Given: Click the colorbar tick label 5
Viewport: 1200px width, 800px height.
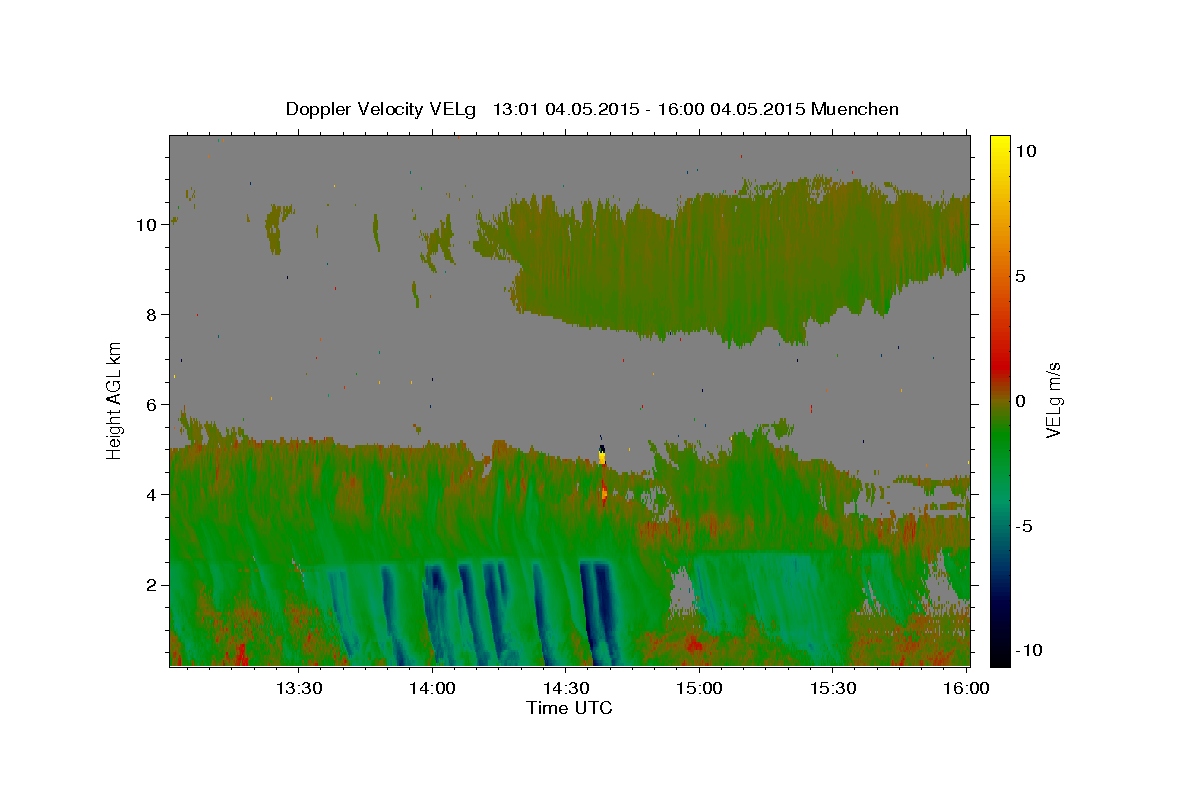Looking at the screenshot, I should (1020, 276).
